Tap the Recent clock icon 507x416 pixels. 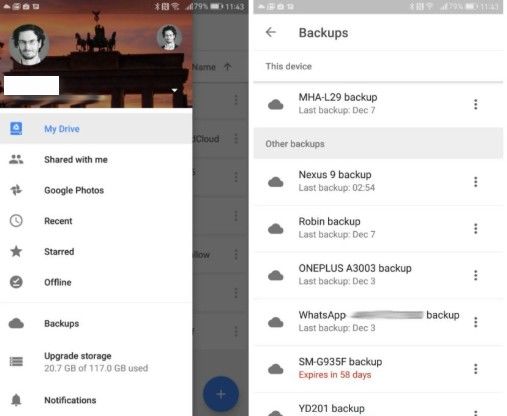16,221
